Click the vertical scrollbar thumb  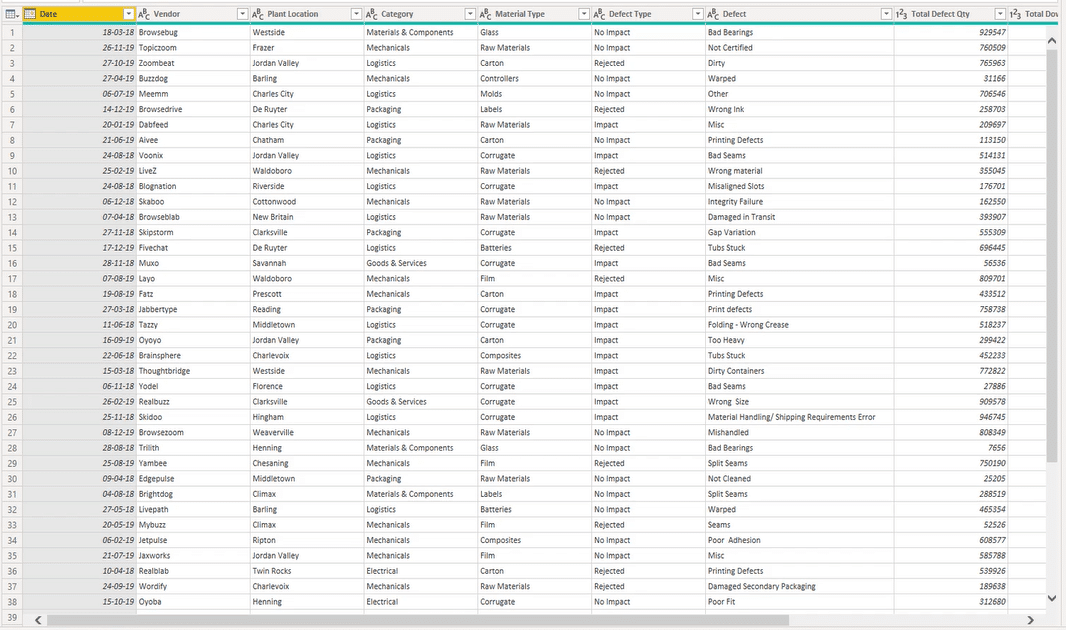tap(1052, 257)
